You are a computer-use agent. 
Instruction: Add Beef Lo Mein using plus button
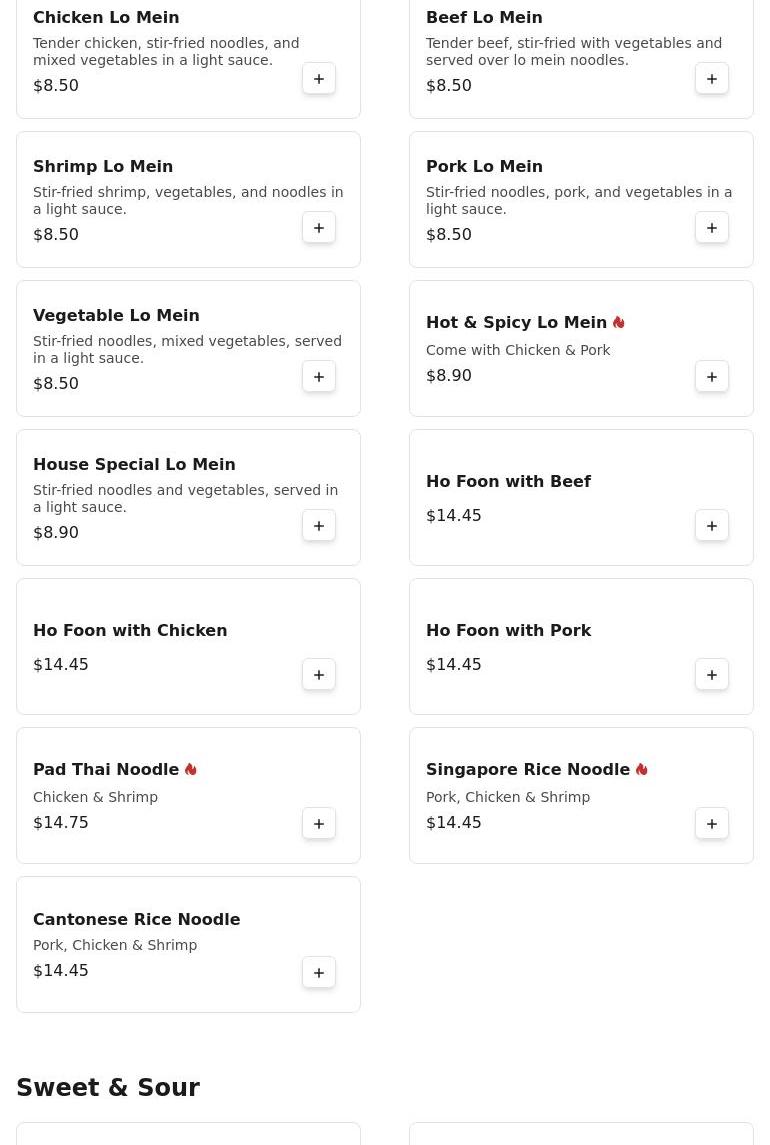[x=712, y=79]
